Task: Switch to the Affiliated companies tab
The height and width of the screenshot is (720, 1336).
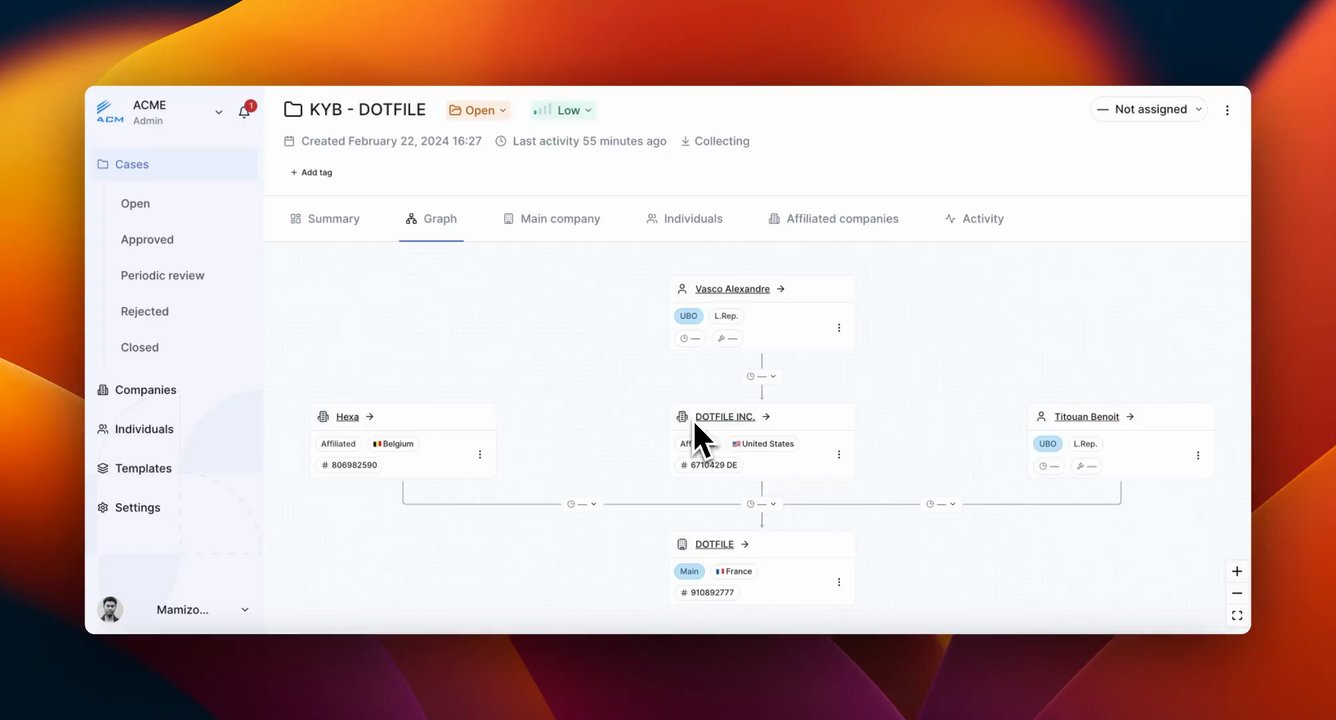Action: [833, 218]
